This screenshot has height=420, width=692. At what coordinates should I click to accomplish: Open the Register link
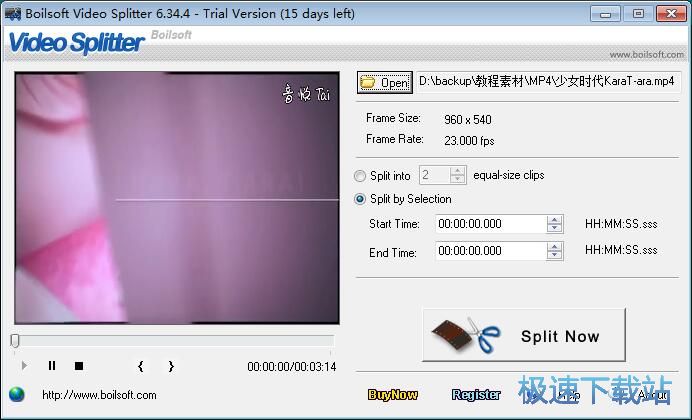pos(476,394)
